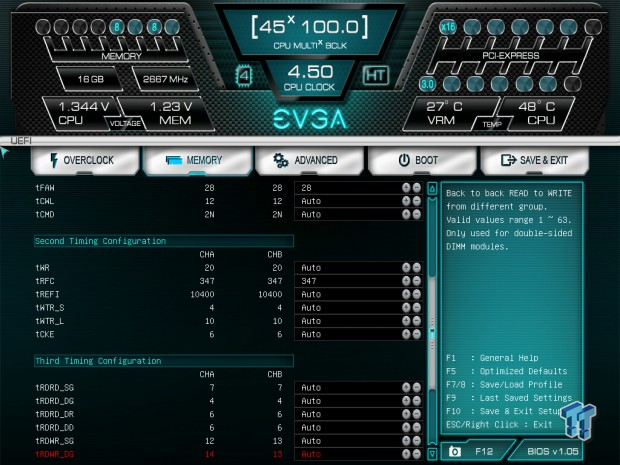This screenshot has height=465, width=620.
Task: Increase tFAW value with plus button
Action: tap(406, 188)
